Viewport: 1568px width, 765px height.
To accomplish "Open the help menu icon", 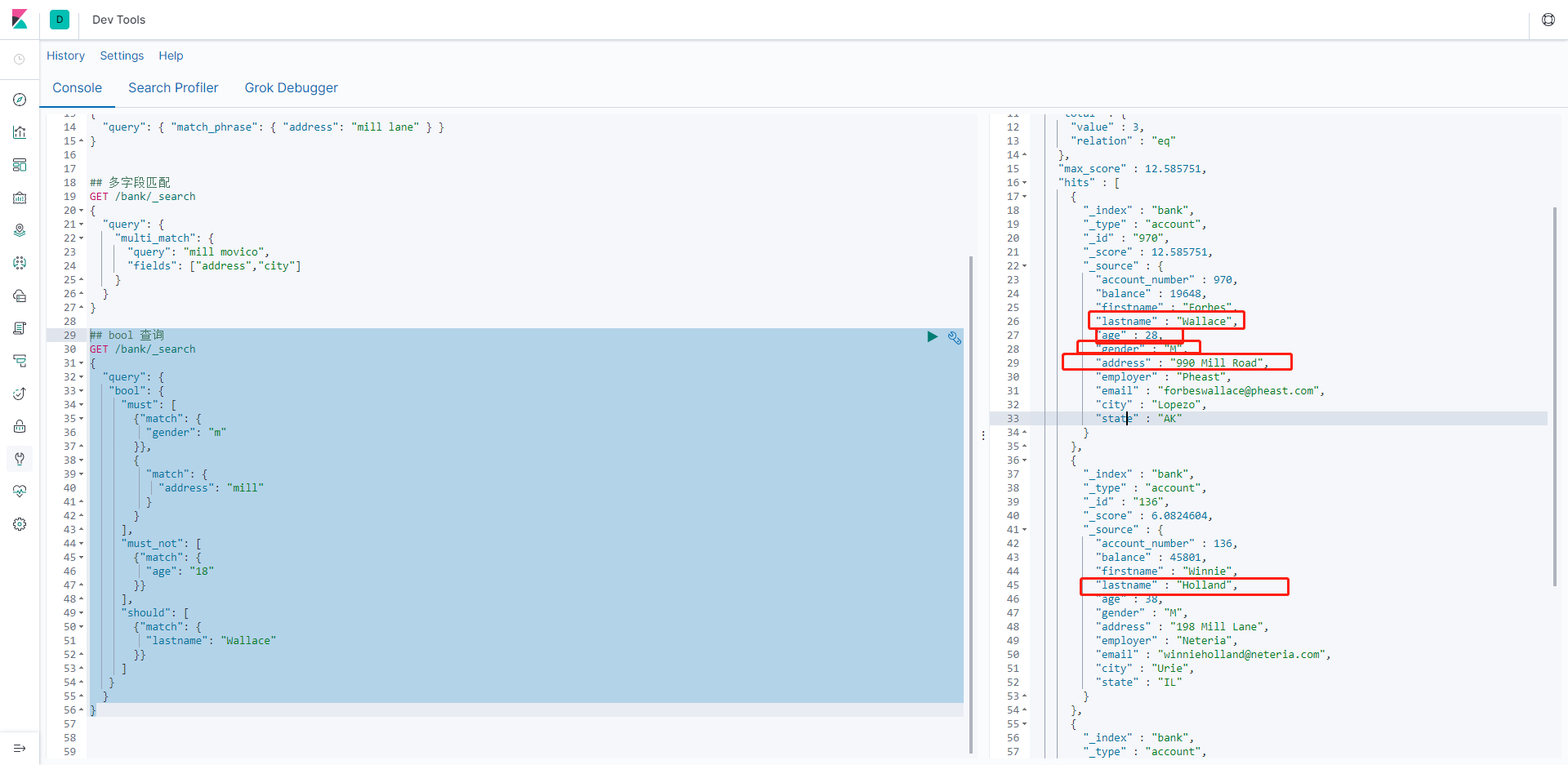I will (1548, 20).
